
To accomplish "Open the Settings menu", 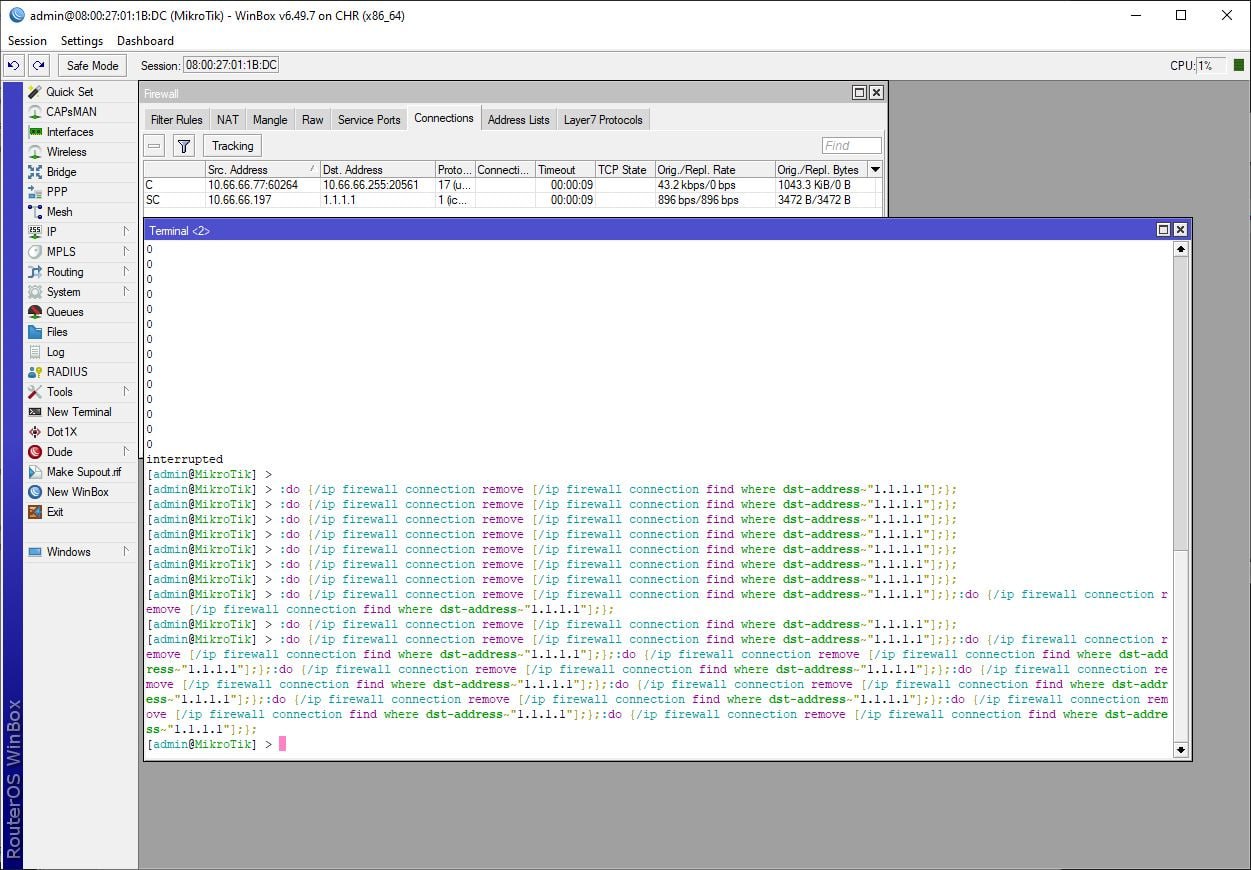I will pos(82,41).
